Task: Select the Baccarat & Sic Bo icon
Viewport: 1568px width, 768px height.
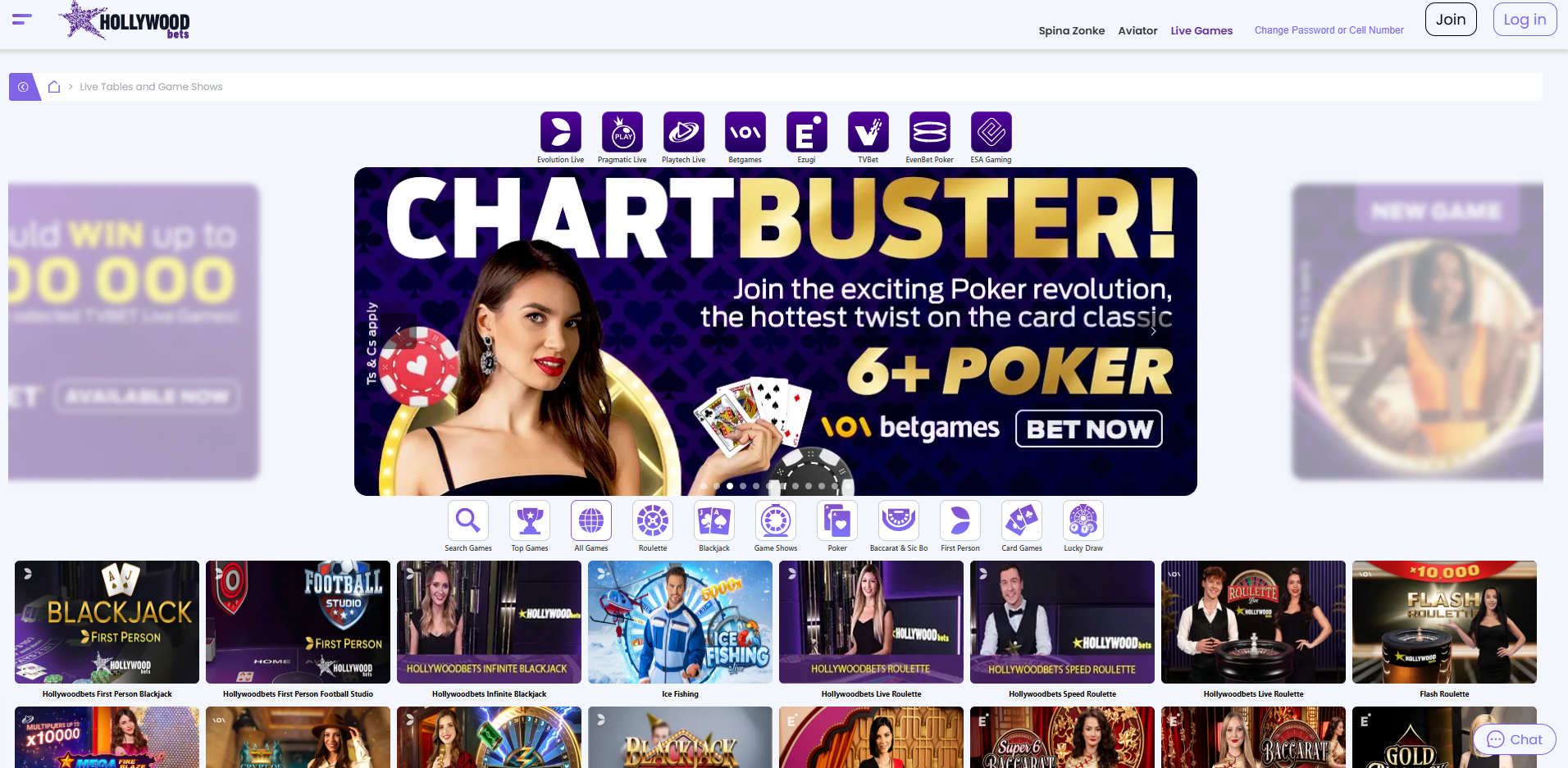Action: [x=899, y=520]
